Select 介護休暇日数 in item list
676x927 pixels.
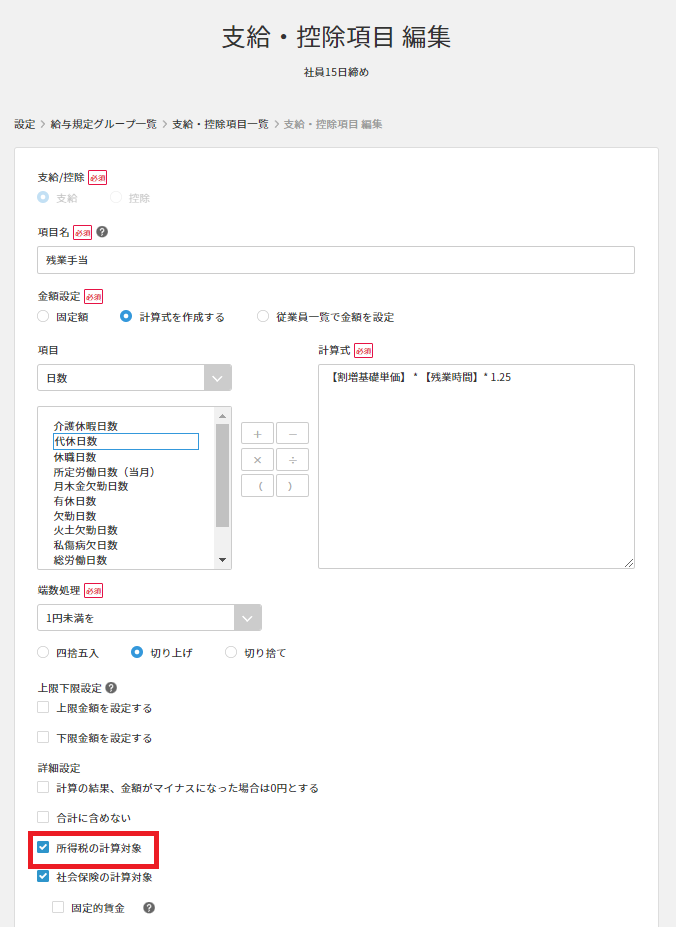tap(86, 426)
